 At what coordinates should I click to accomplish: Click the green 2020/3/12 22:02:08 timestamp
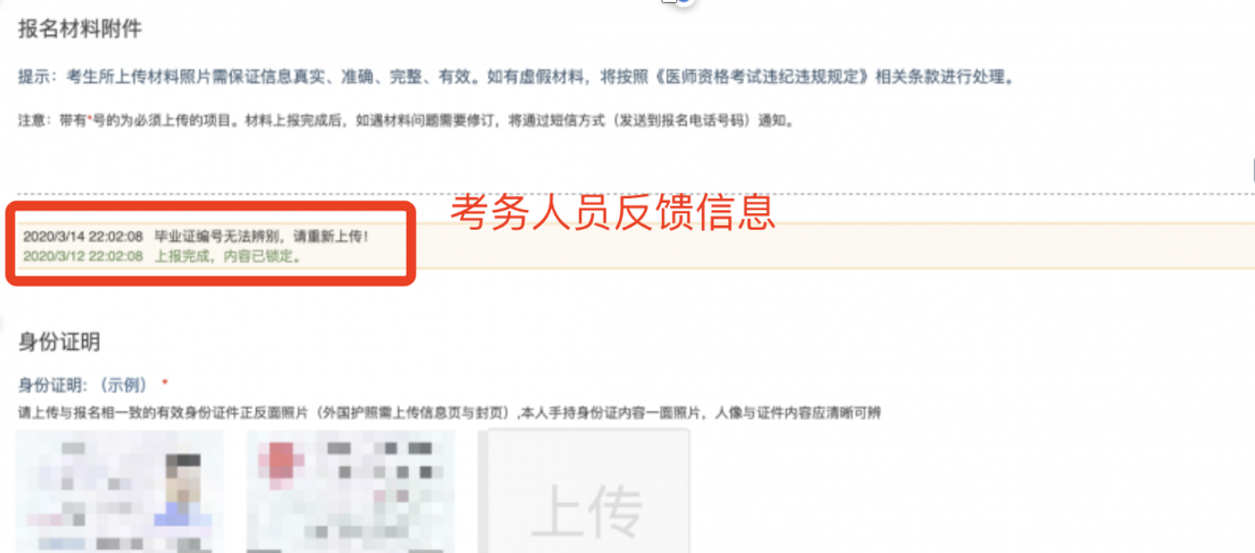click(x=83, y=256)
